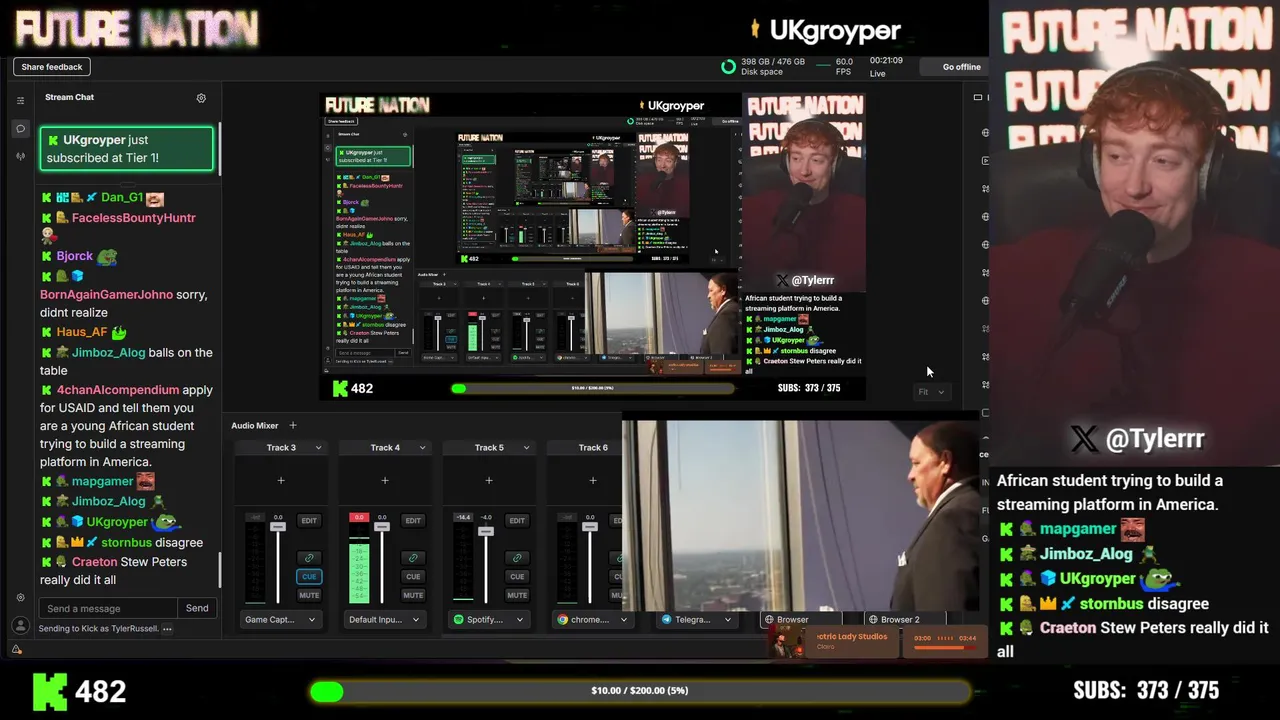Click the Track 3 volume fader handle
Viewport: 1280px width, 720px height.
278,527
